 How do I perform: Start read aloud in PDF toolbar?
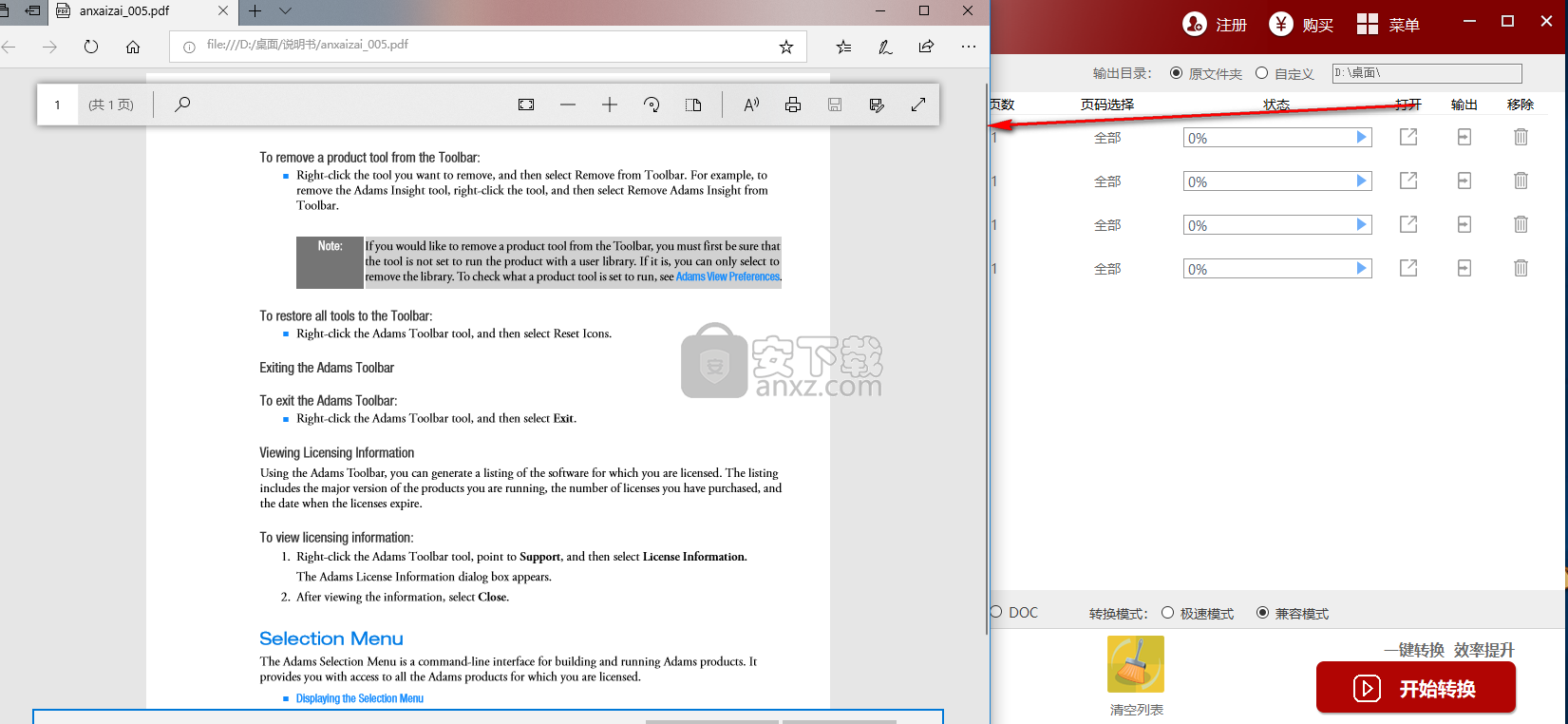click(751, 105)
